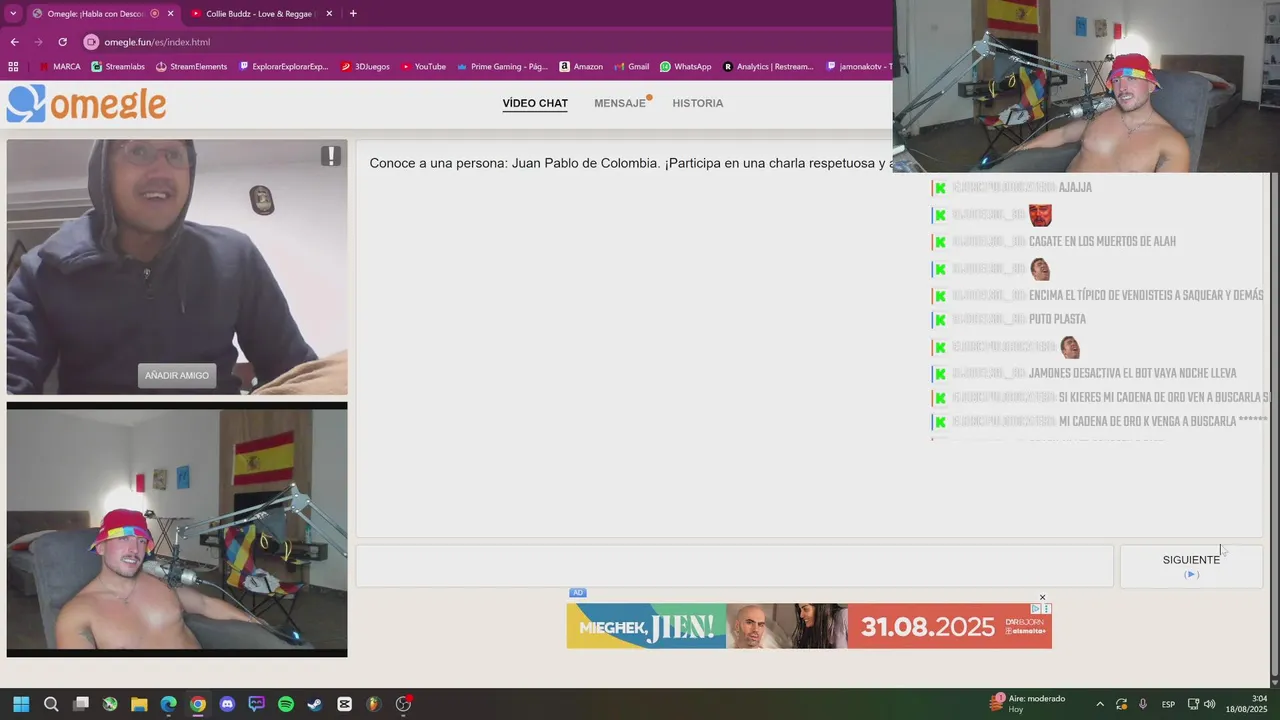Screen dimensions: 1280x720
Task: Switch to the MENSAJE tab
Action: tap(621, 103)
